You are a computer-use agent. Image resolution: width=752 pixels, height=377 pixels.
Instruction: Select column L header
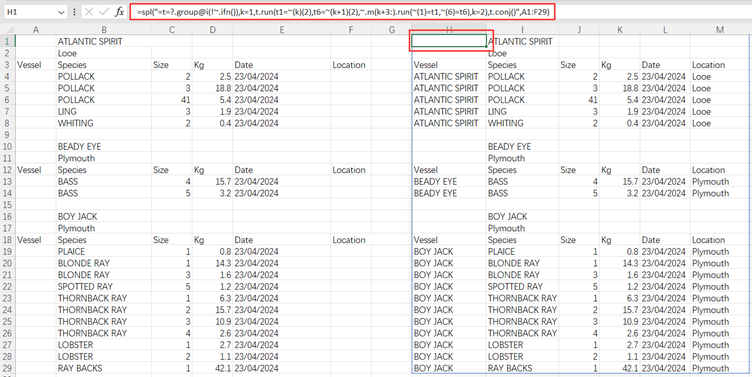(665, 30)
